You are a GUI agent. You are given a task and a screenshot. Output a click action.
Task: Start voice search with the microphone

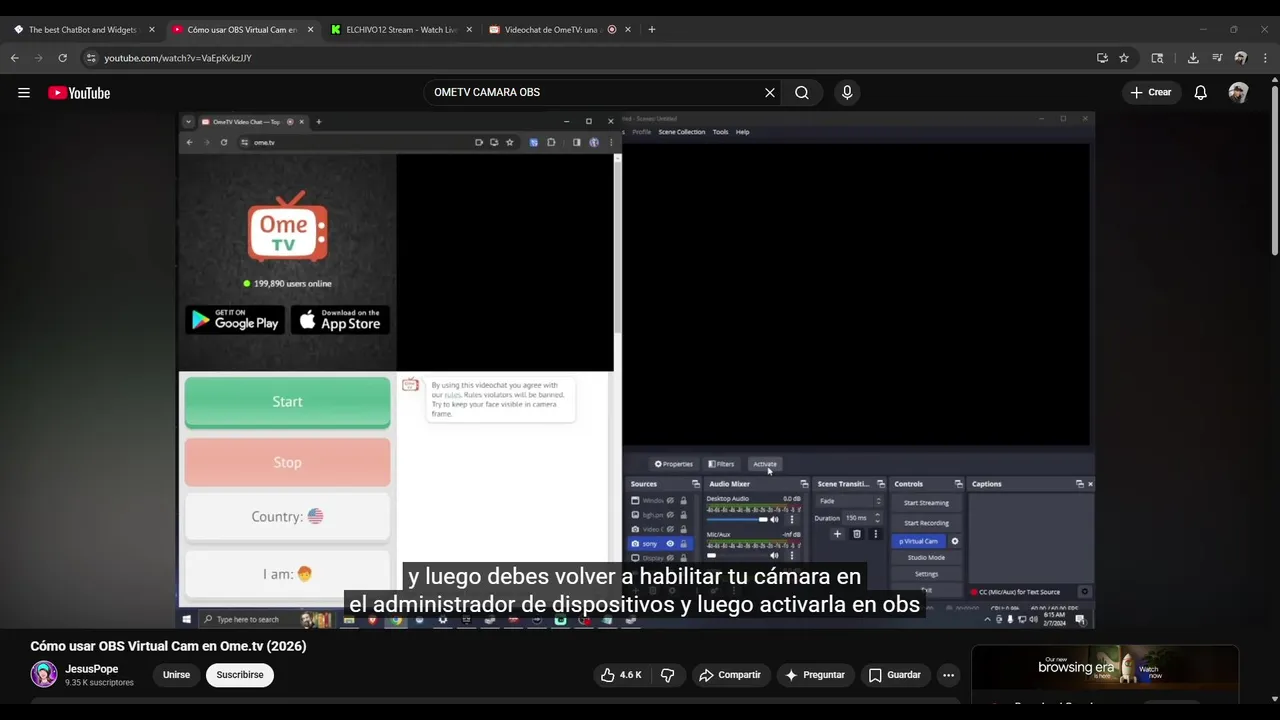[x=847, y=93]
